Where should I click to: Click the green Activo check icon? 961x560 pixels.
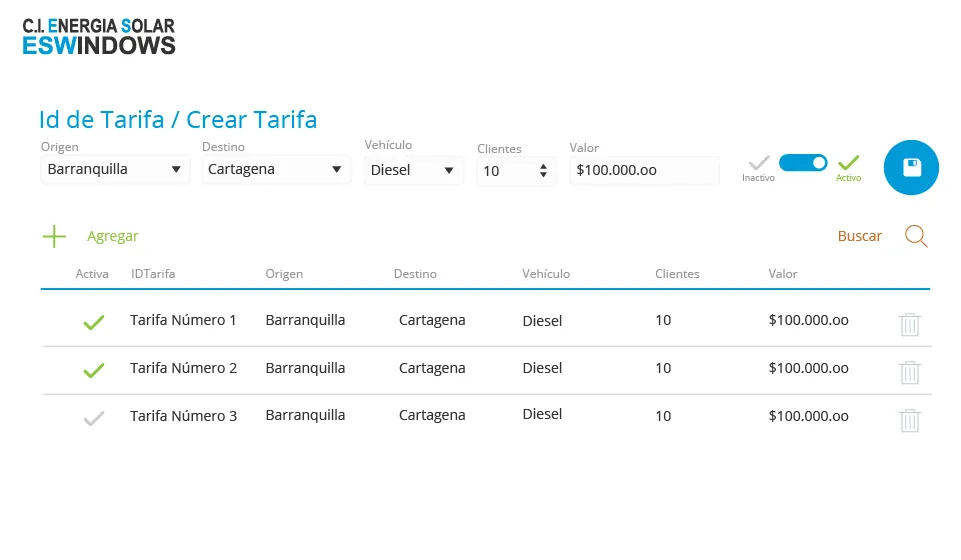pyautogui.click(x=849, y=163)
